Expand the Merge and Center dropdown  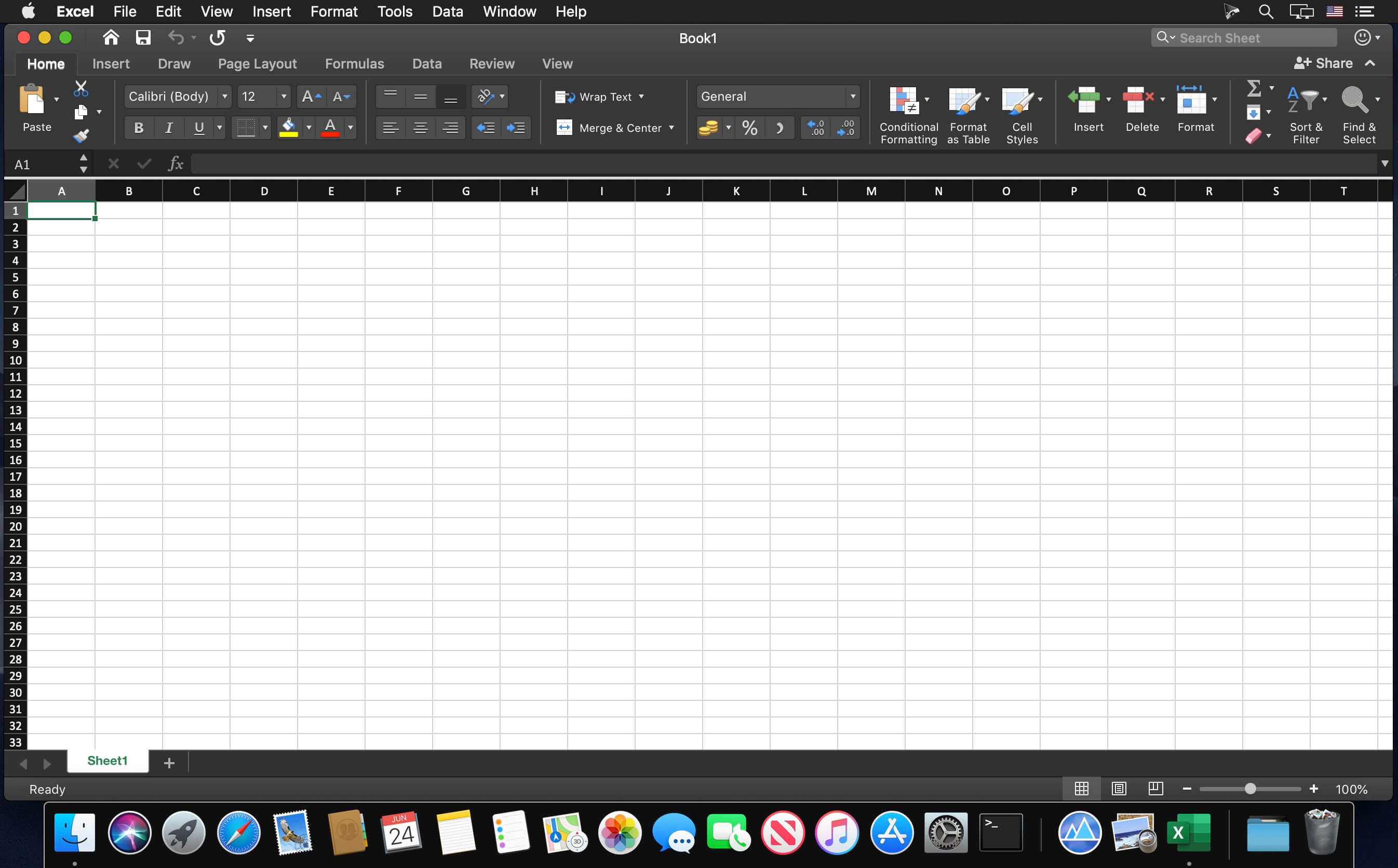[x=672, y=127]
